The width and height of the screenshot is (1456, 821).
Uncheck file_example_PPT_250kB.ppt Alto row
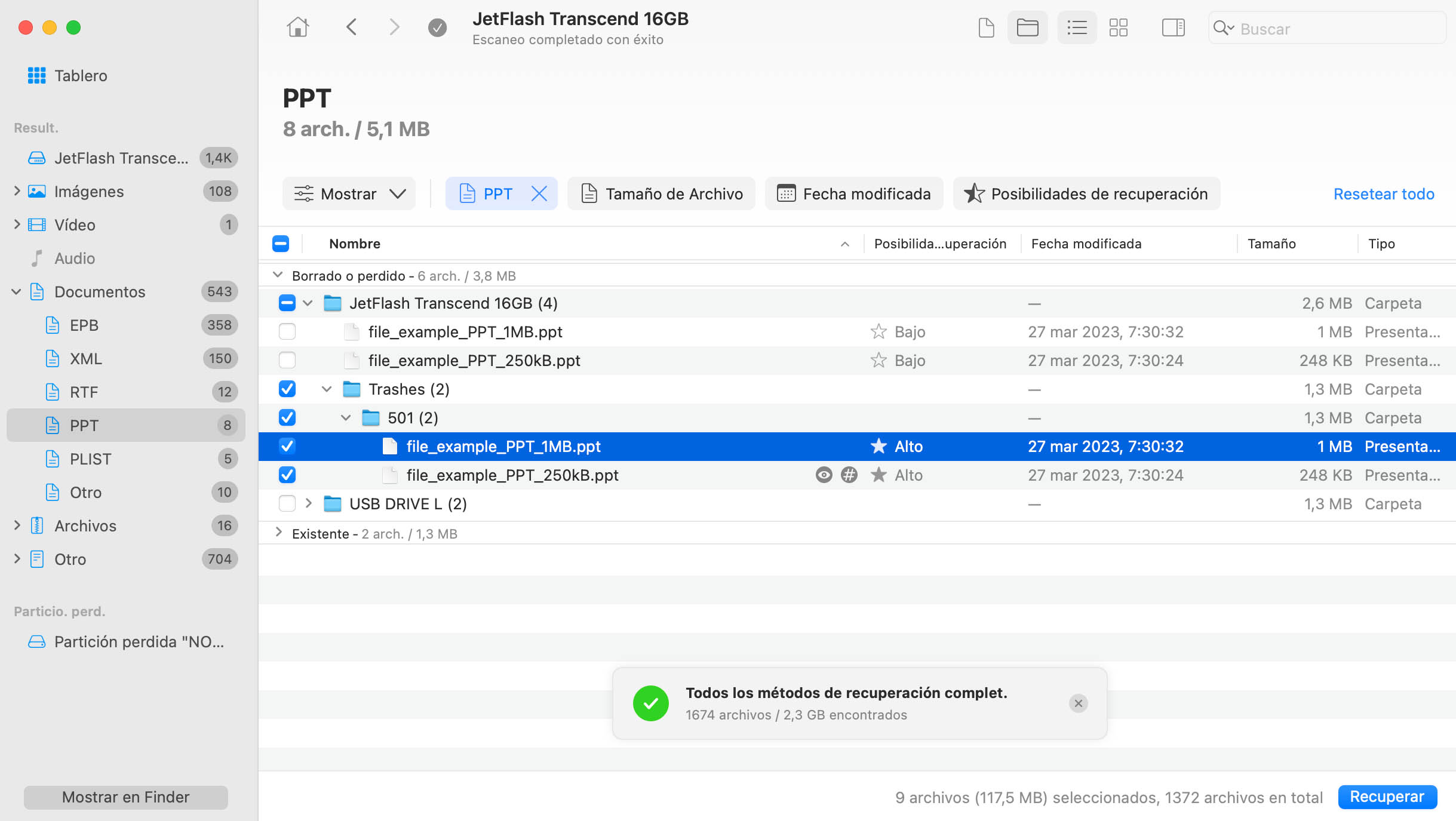(287, 475)
